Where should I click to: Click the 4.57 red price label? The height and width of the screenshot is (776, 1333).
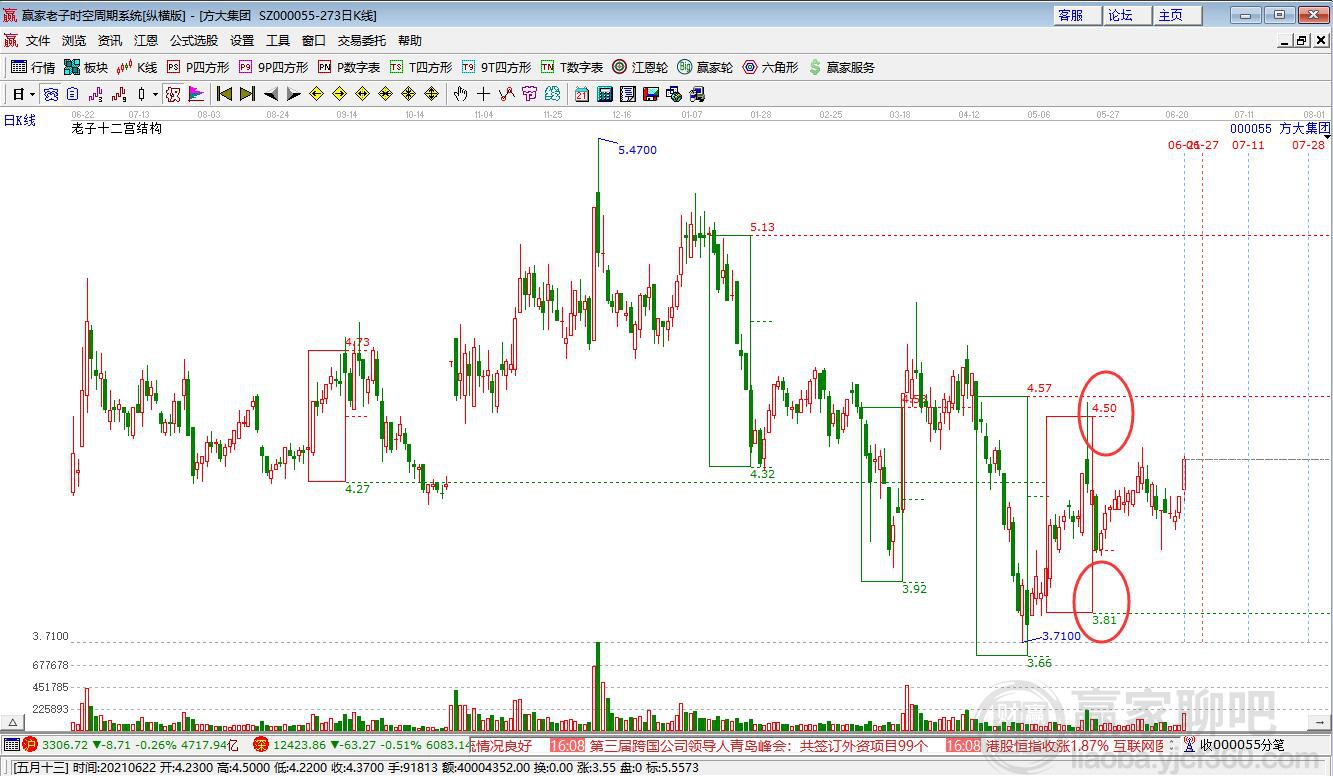pyautogui.click(x=1039, y=388)
